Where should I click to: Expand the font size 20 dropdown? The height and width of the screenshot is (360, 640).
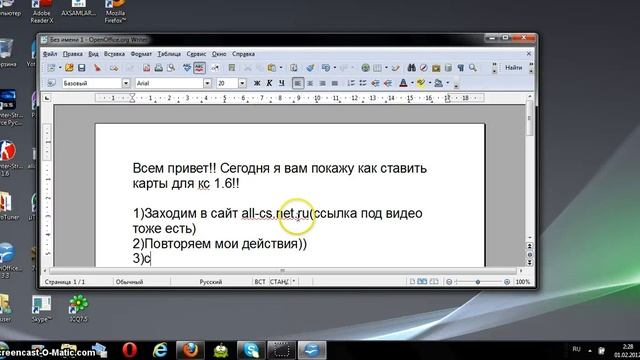coord(242,83)
